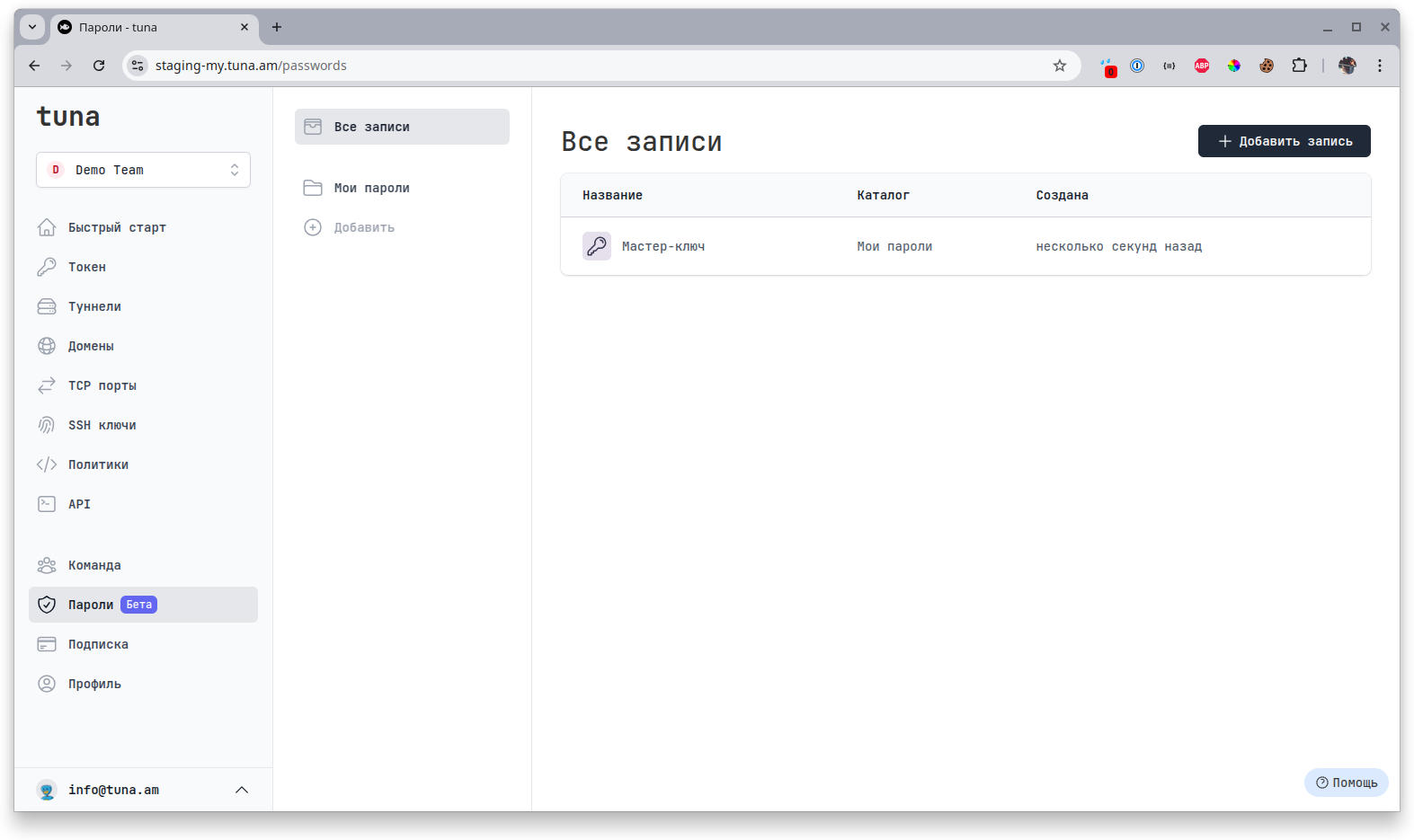This screenshot has width=1414, height=840.
Task: Open the Помощь help button
Action: click(x=1346, y=783)
